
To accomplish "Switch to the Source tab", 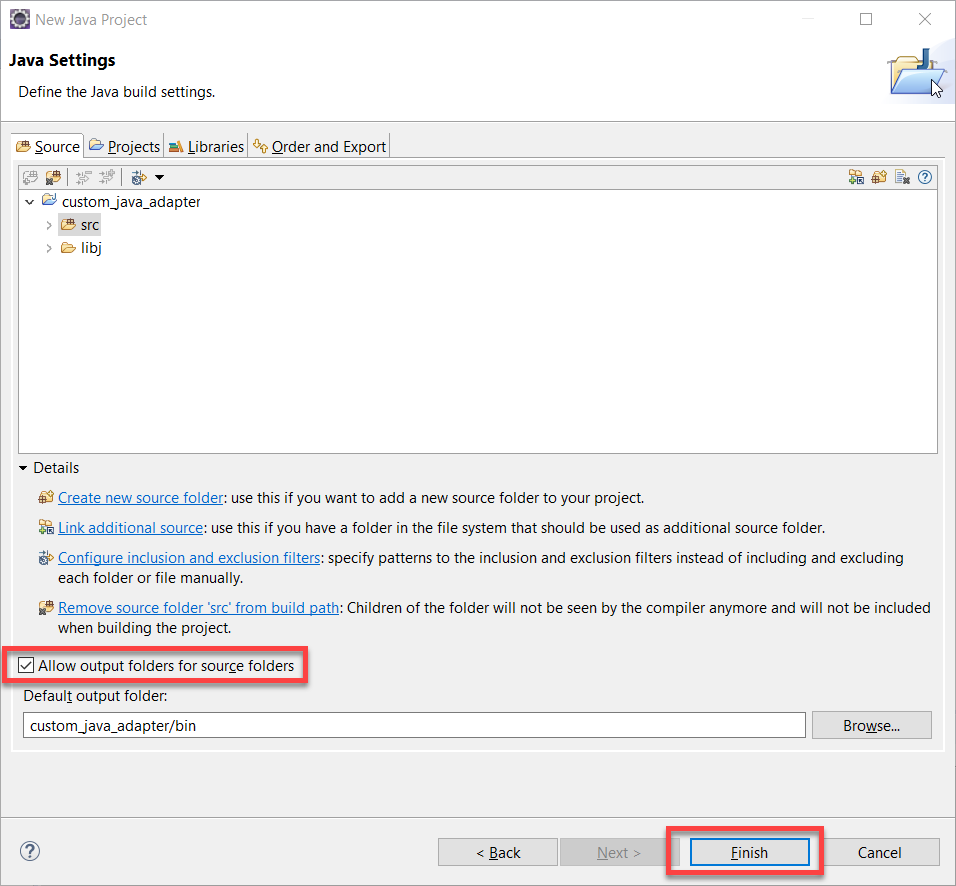I will pos(48,146).
